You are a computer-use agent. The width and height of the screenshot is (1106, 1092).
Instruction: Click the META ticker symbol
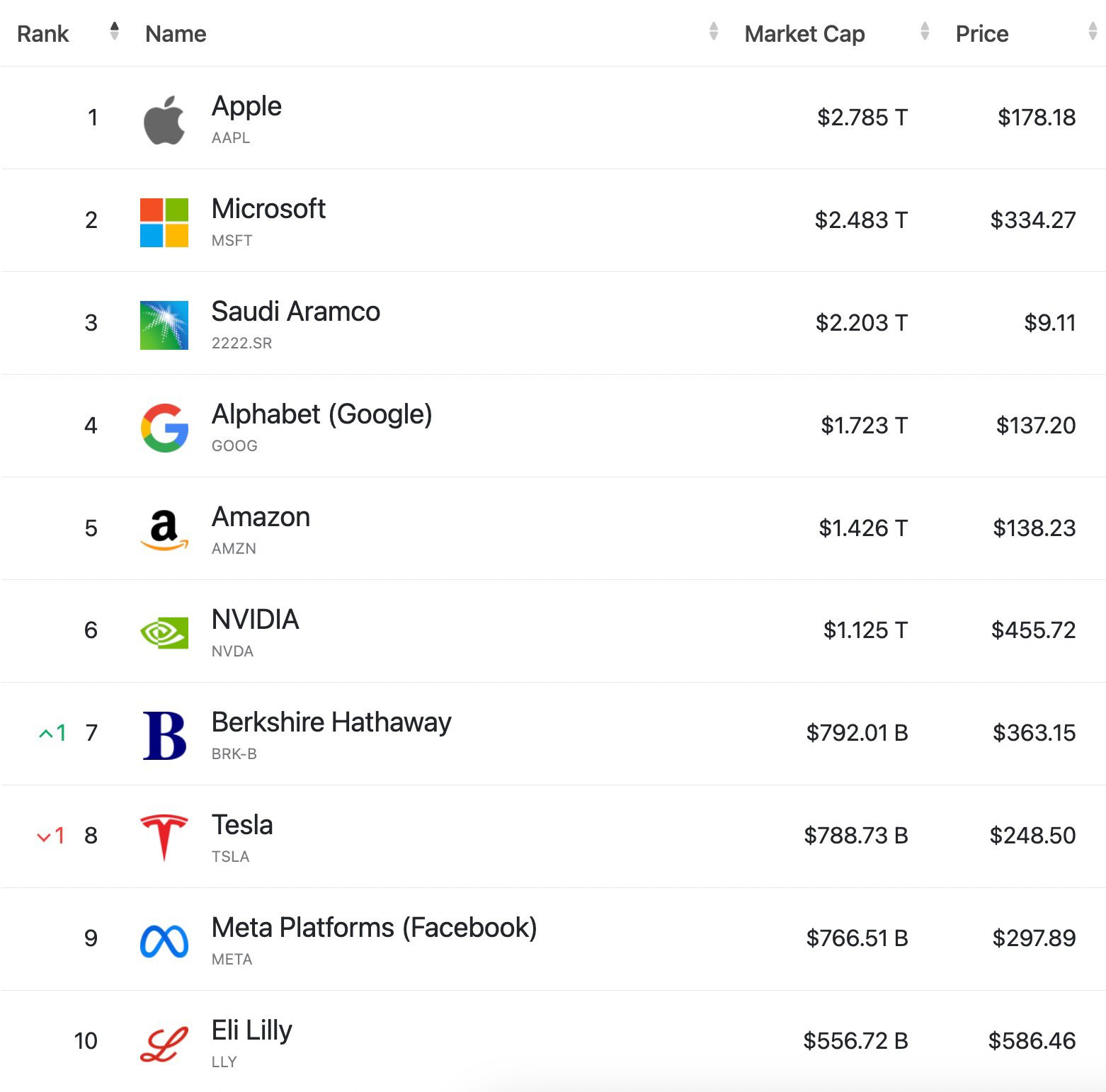click(x=232, y=960)
